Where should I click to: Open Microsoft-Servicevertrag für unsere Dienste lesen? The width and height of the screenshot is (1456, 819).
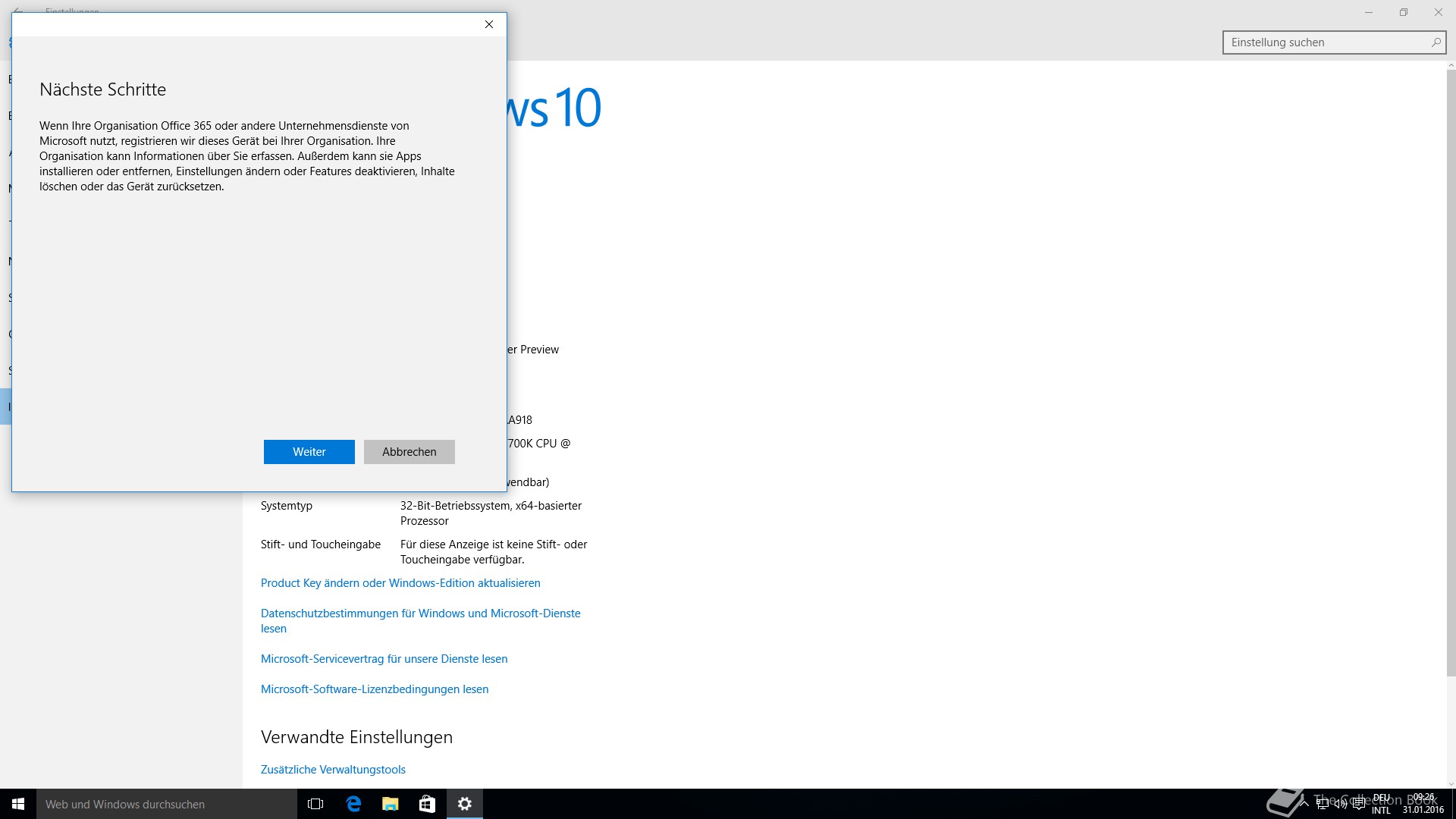tap(384, 659)
